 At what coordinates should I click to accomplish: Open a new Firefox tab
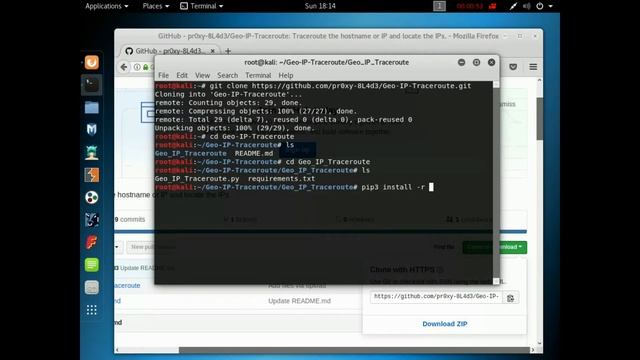(228, 51)
